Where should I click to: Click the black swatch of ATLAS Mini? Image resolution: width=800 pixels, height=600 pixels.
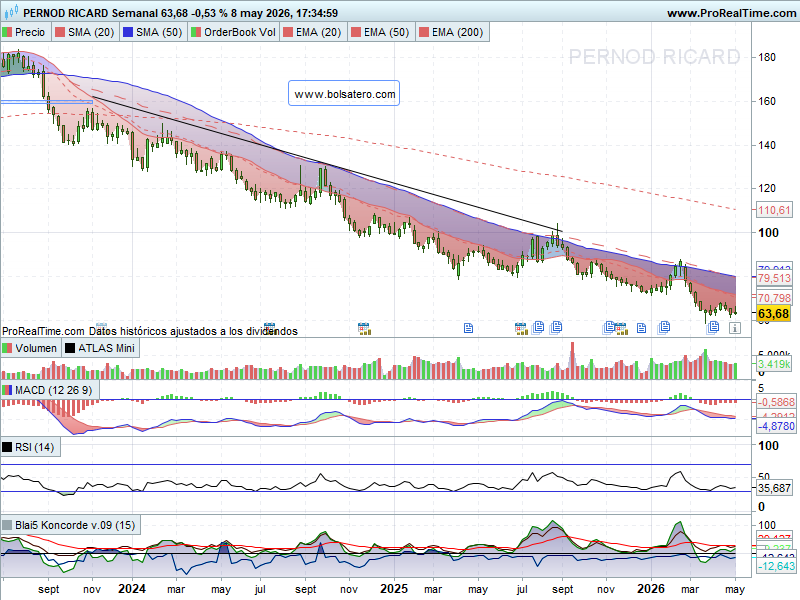(x=70, y=348)
